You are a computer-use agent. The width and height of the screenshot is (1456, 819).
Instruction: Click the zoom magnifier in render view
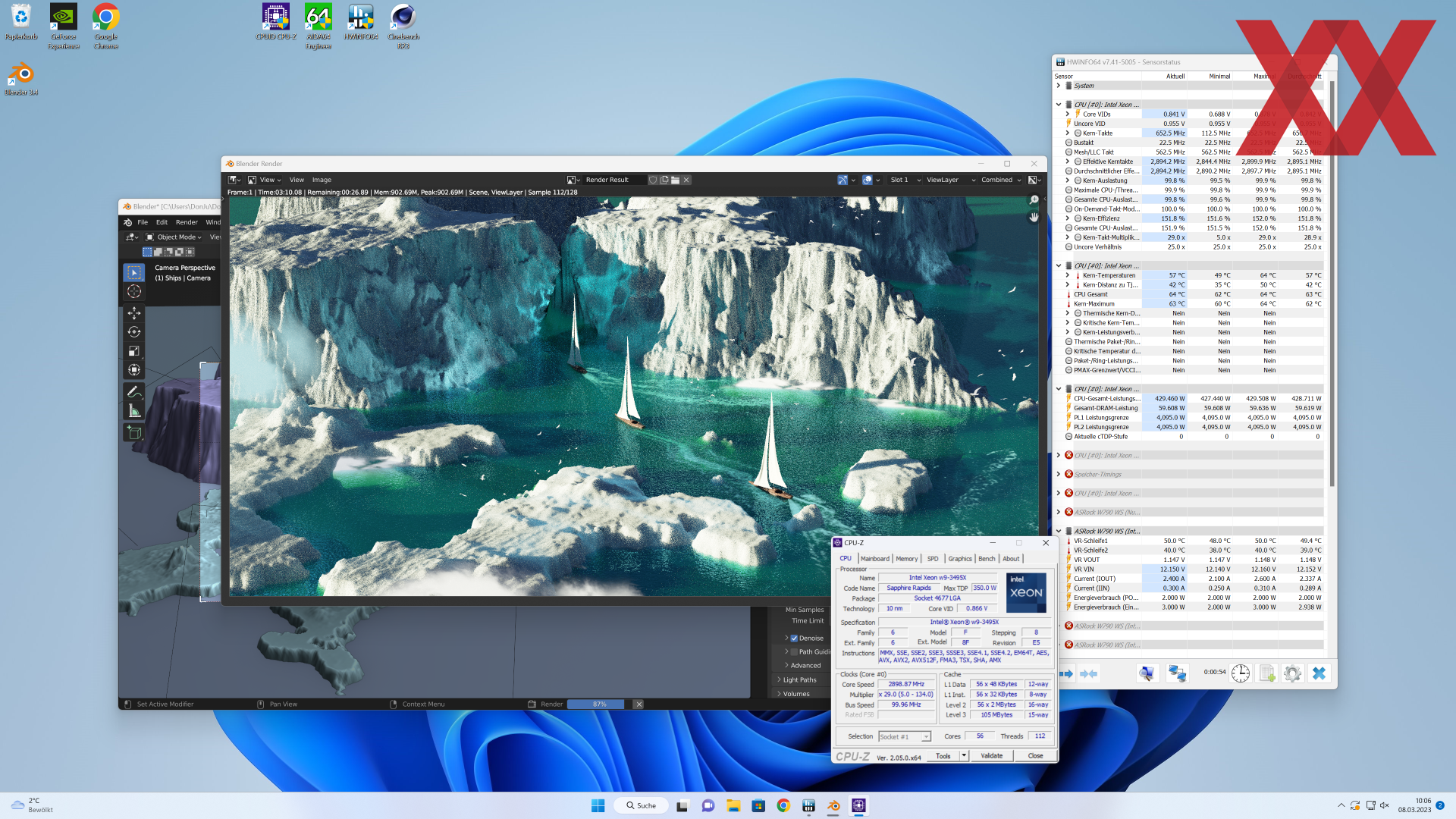pos(1034,199)
